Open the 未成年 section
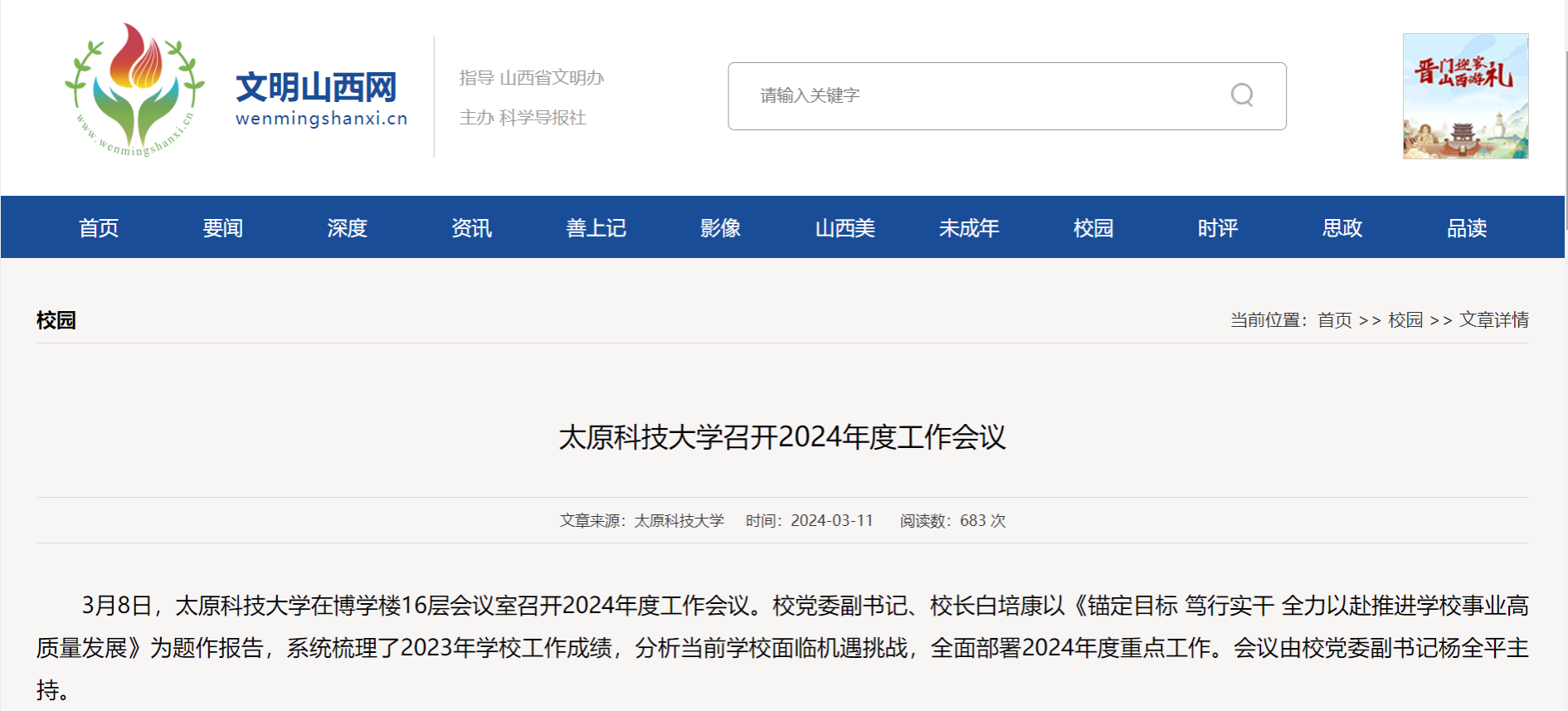1568x711 pixels. tap(969, 228)
